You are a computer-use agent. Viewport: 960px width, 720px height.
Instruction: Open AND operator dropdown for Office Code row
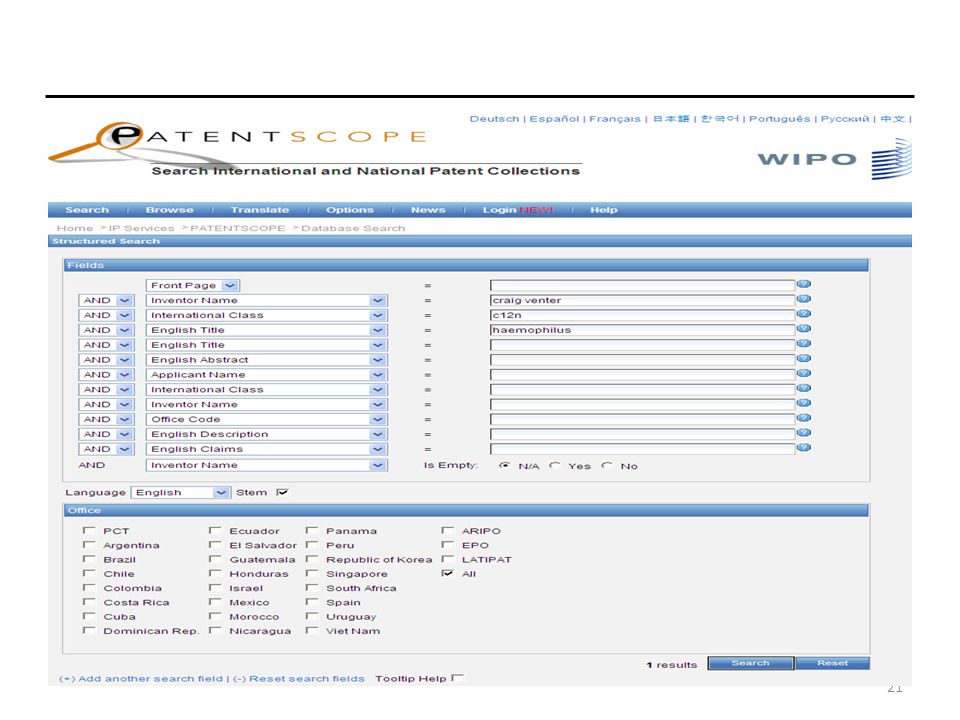[106, 419]
